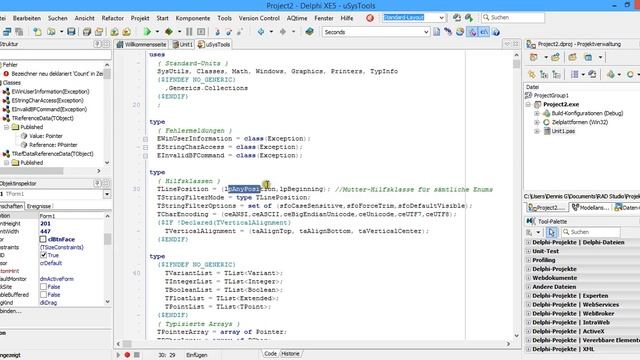Click the green Run (play) toolbar icon

point(147,31)
